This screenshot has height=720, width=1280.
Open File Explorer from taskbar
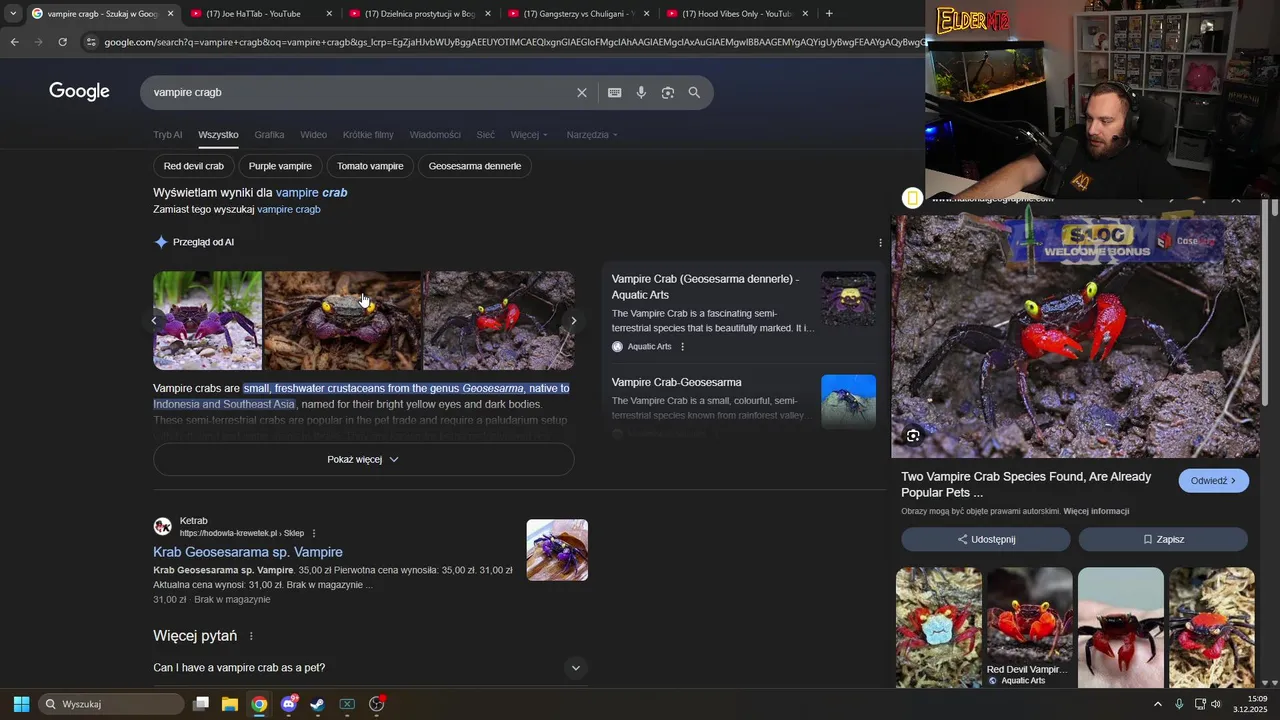pyautogui.click(x=230, y=704)
